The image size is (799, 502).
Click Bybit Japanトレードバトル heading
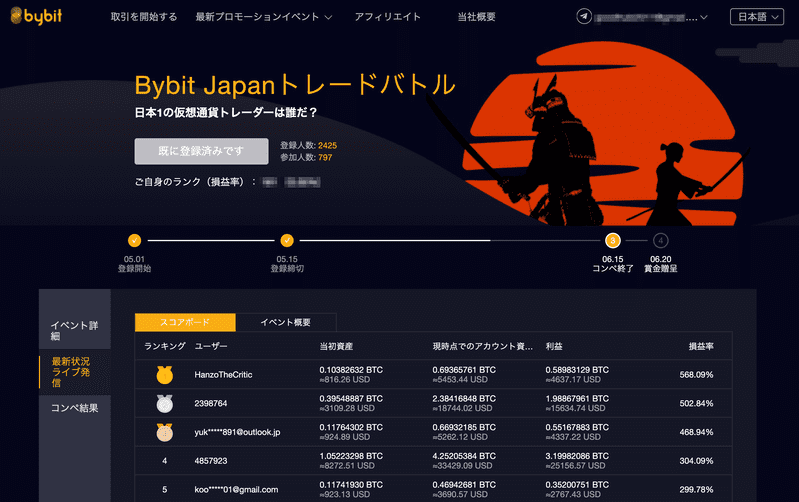click(295, 85)
